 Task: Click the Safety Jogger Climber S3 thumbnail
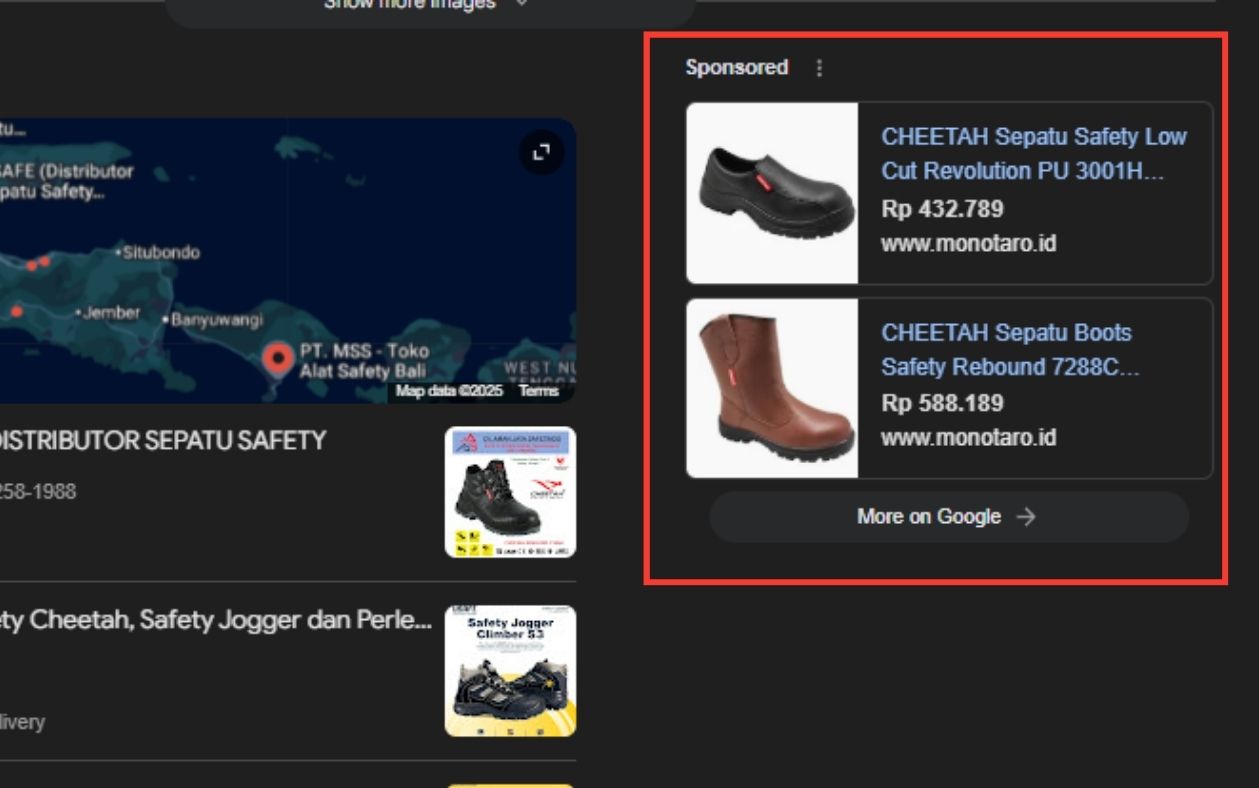[x=510, y=671]
